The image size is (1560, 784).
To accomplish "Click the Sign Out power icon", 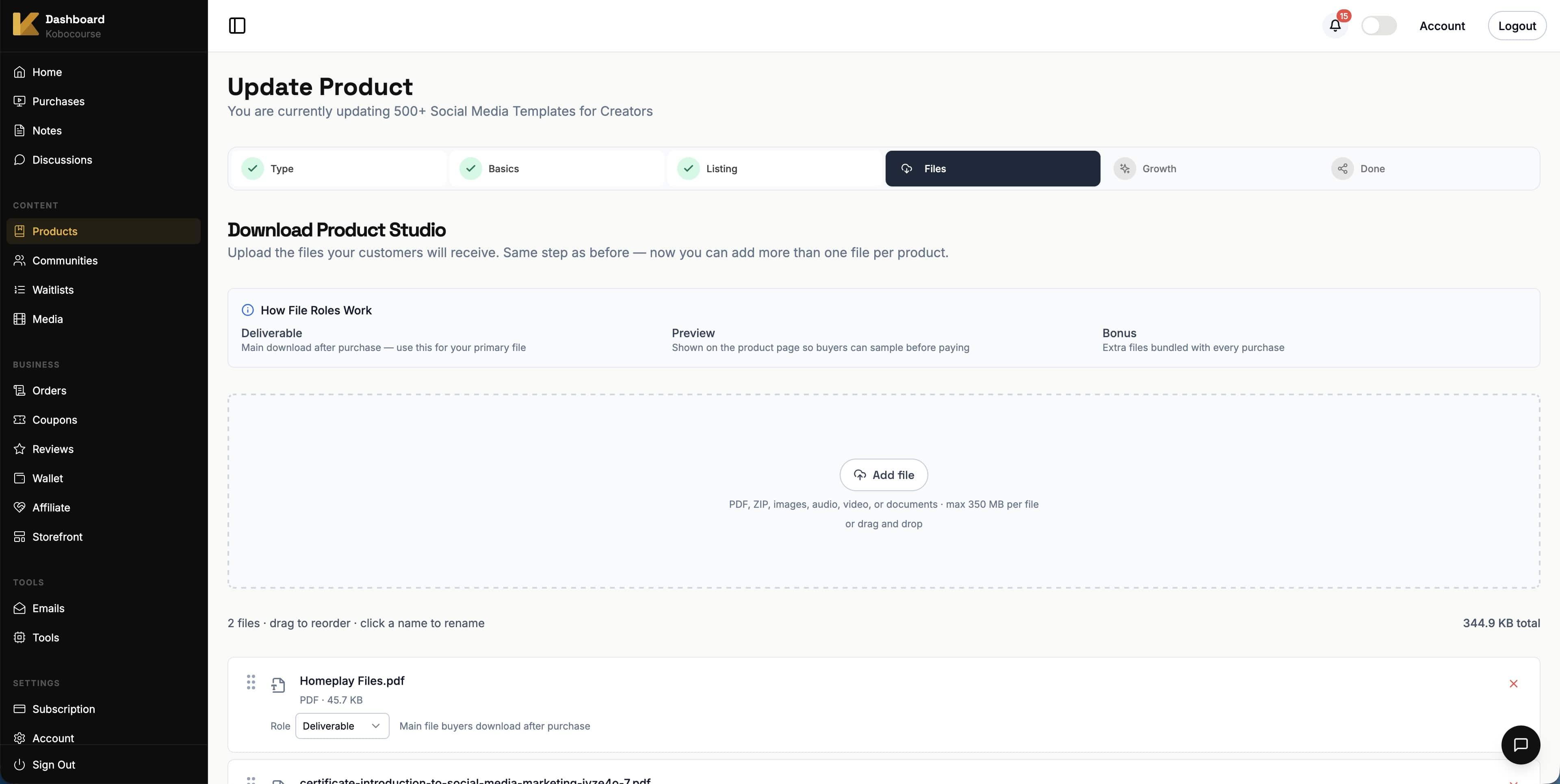I will tap(19, 765).
